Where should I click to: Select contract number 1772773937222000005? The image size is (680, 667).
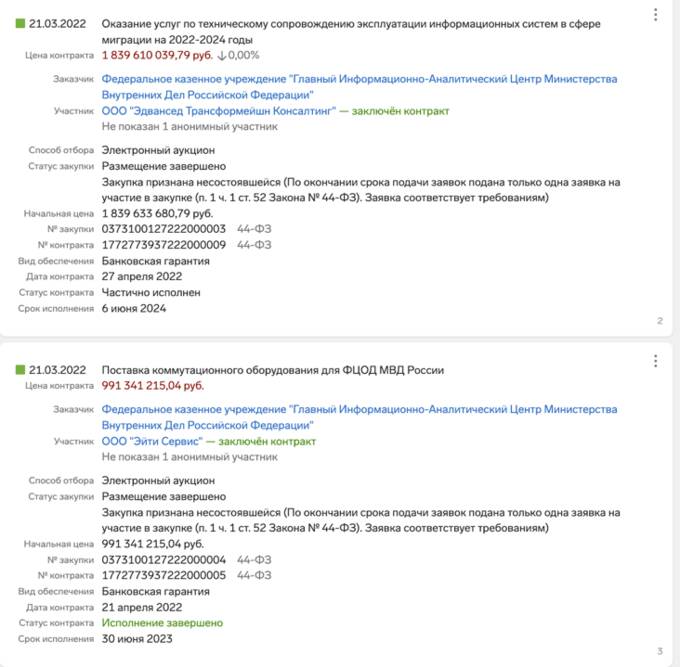pyautogui.click(x=163, y=575)
